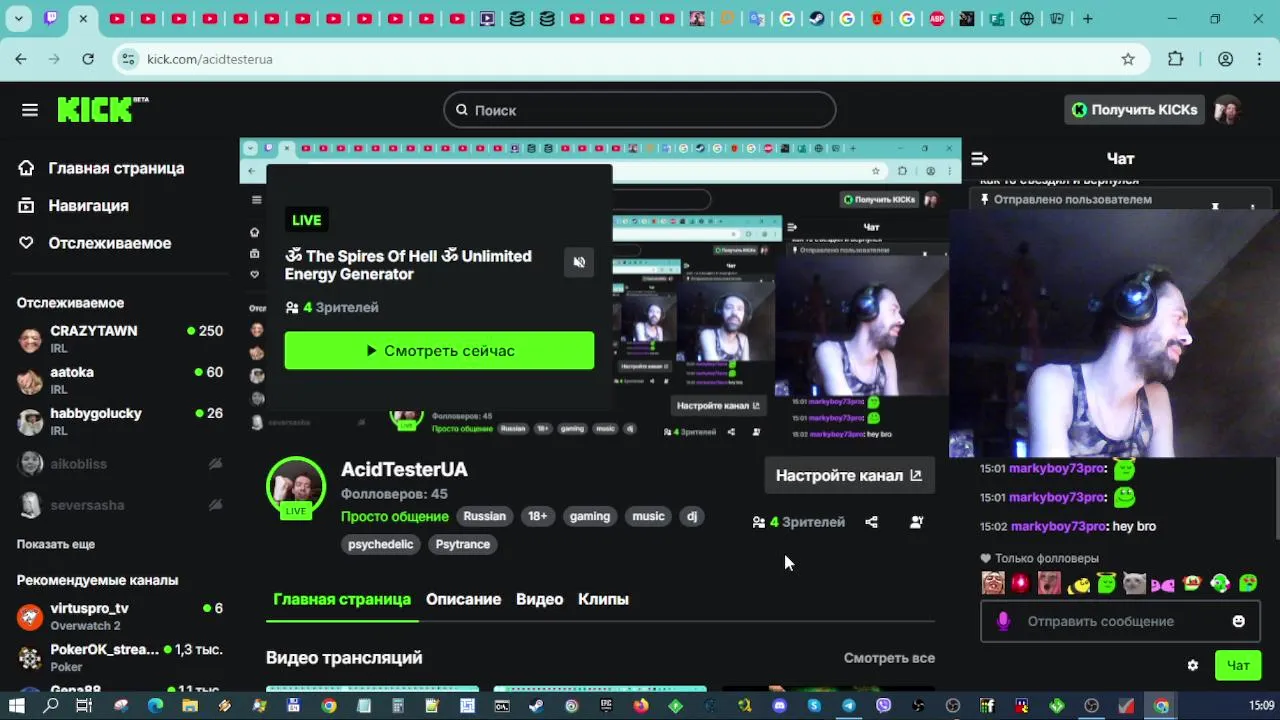Insert the pink bow emote

click(1162, 583)
